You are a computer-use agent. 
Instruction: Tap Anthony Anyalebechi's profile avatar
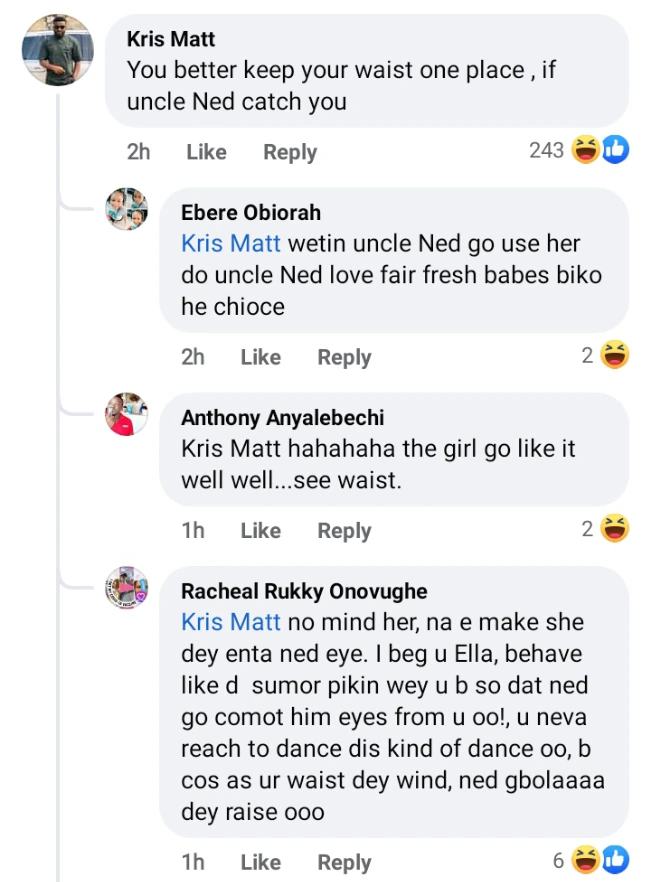coord(127,414)
